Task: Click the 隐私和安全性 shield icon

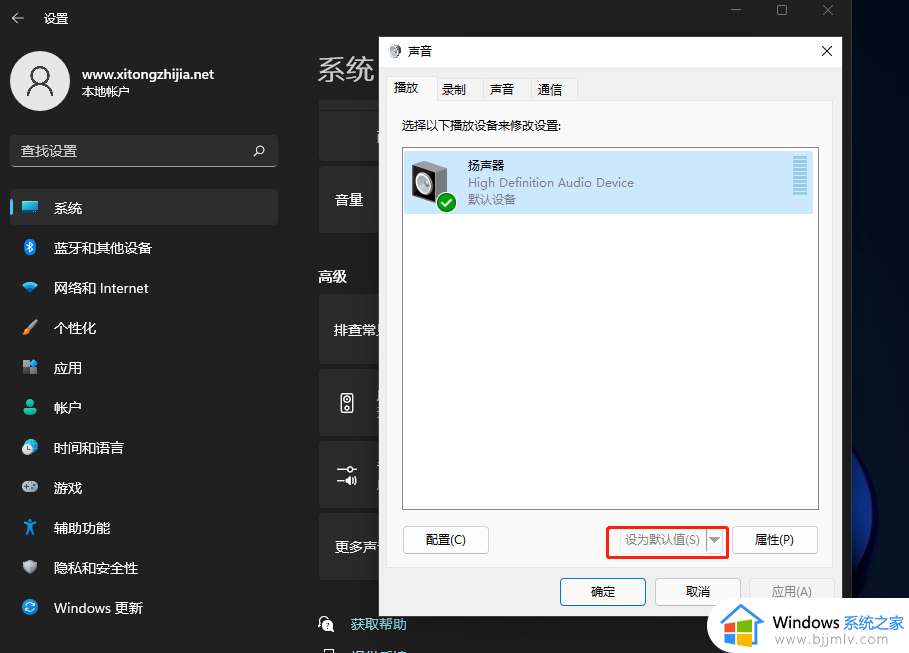Action: coord(30,567)
